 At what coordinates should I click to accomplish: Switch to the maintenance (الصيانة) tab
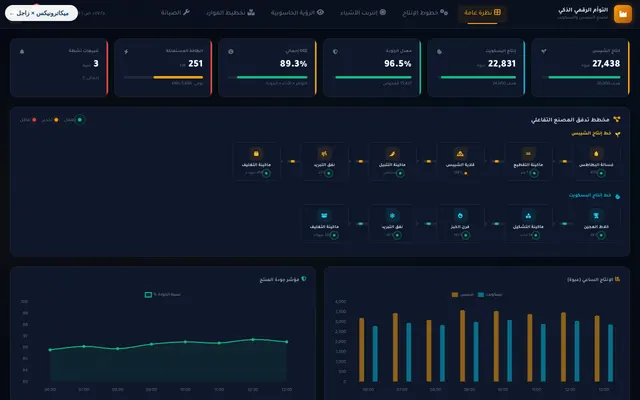click(175, 13)
